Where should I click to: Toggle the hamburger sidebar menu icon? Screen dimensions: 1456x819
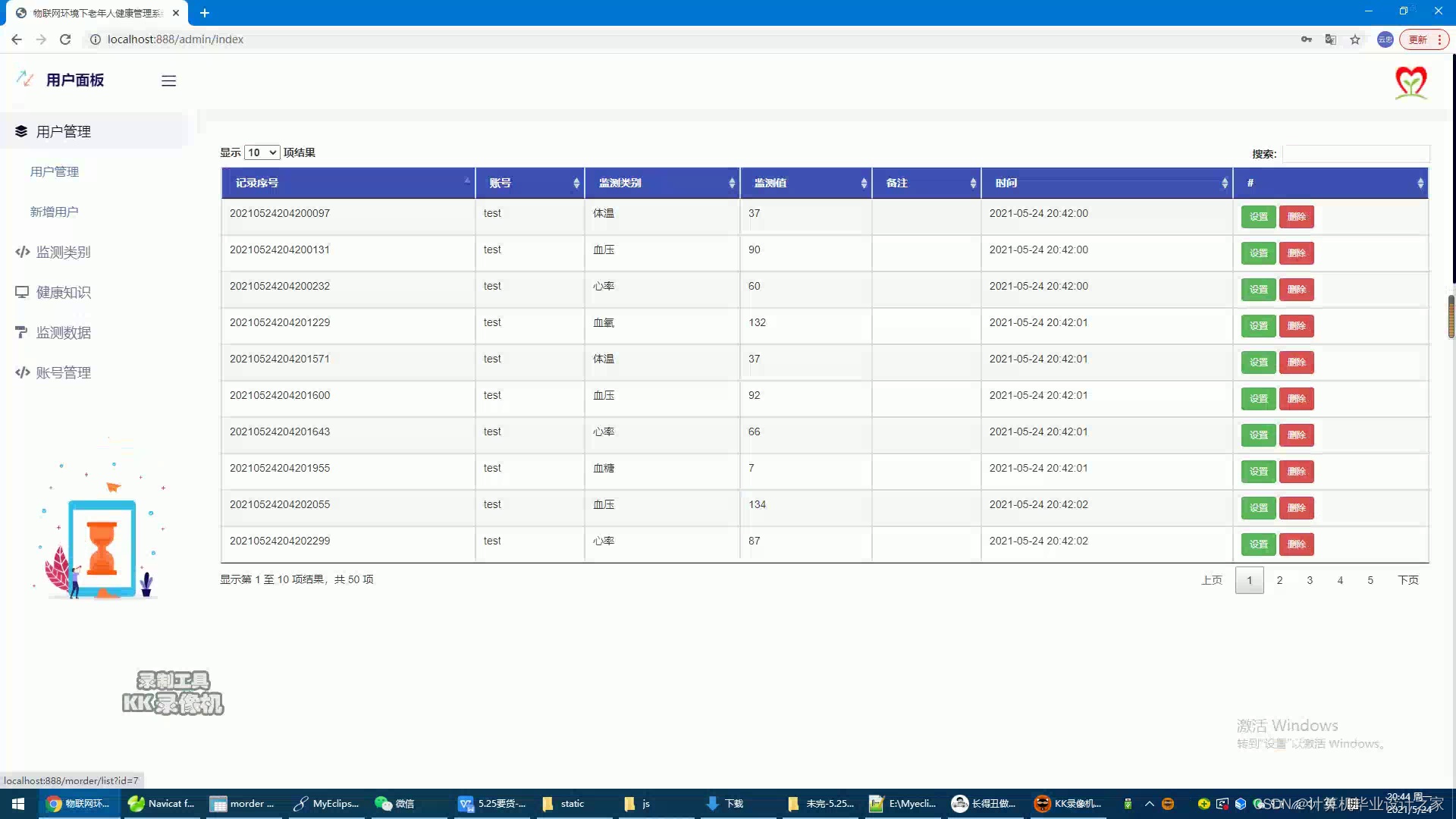tap(168, 80)
